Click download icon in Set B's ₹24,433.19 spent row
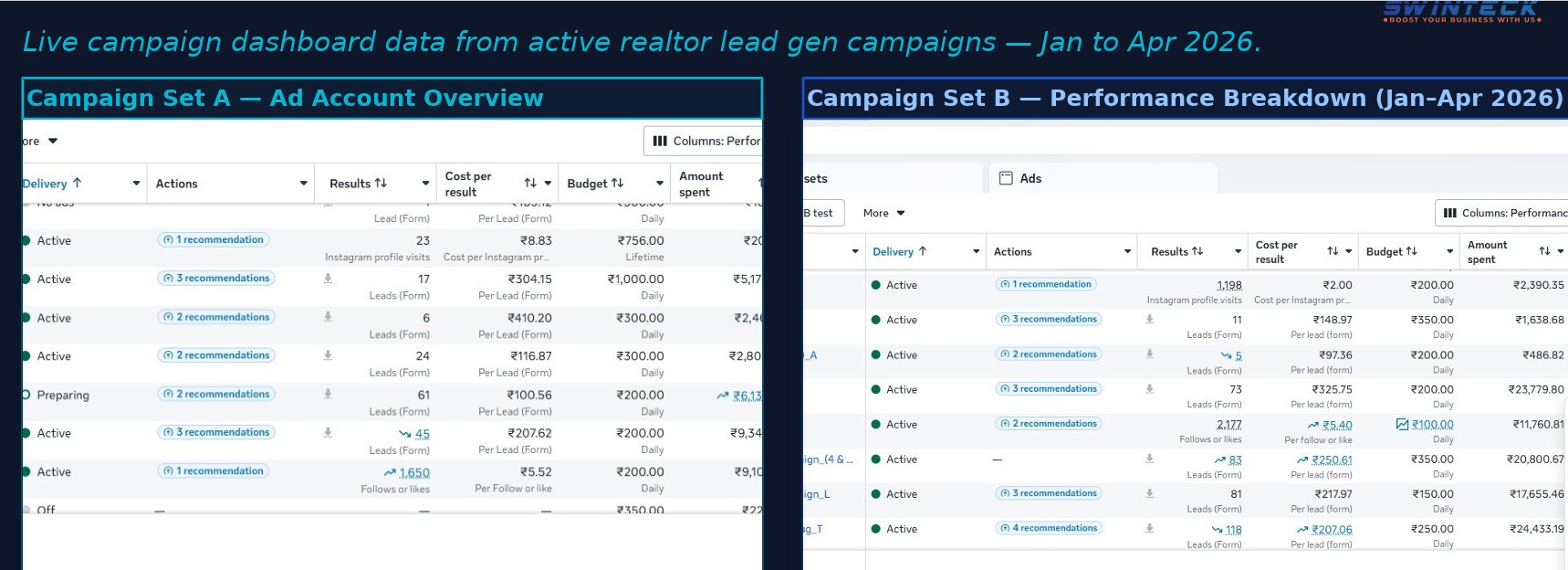 pyautogui.click(x=1150, y=528)
